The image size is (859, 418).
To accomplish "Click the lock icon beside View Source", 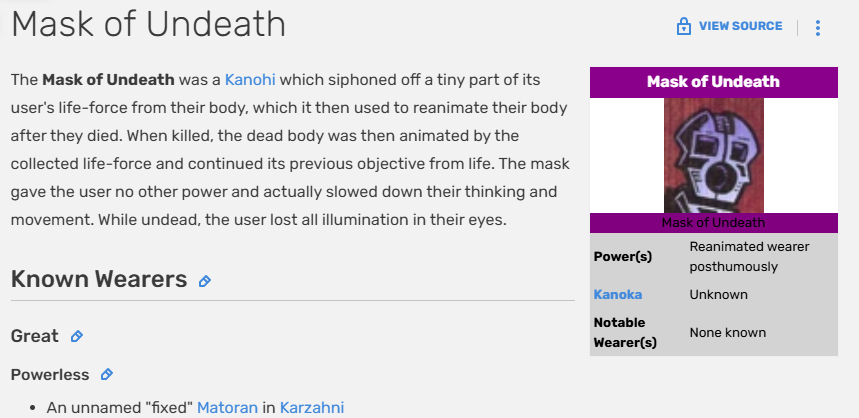I will point(683,26).
